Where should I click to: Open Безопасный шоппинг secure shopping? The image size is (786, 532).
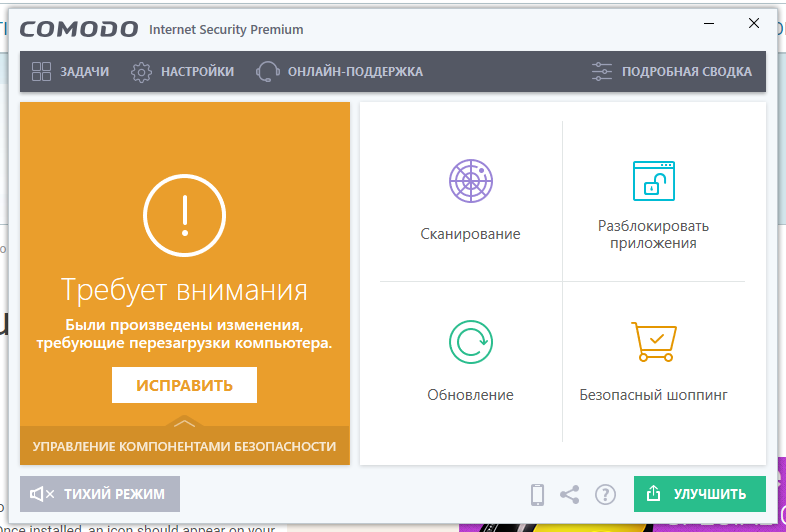click(653, 361)
